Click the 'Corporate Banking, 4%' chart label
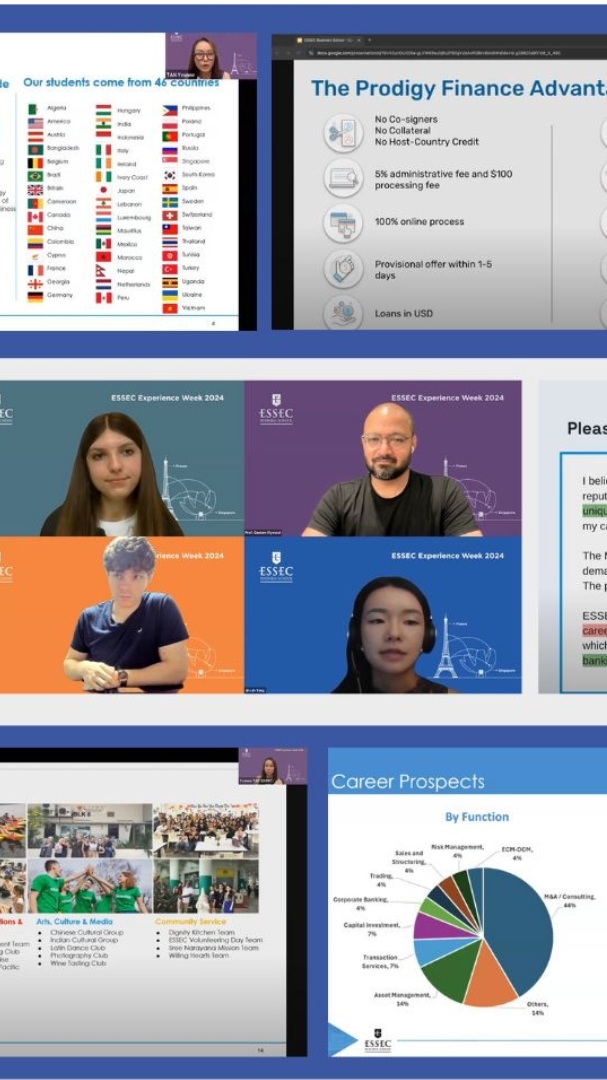The width and height of the screenshot is (607, 1080). 360,904
